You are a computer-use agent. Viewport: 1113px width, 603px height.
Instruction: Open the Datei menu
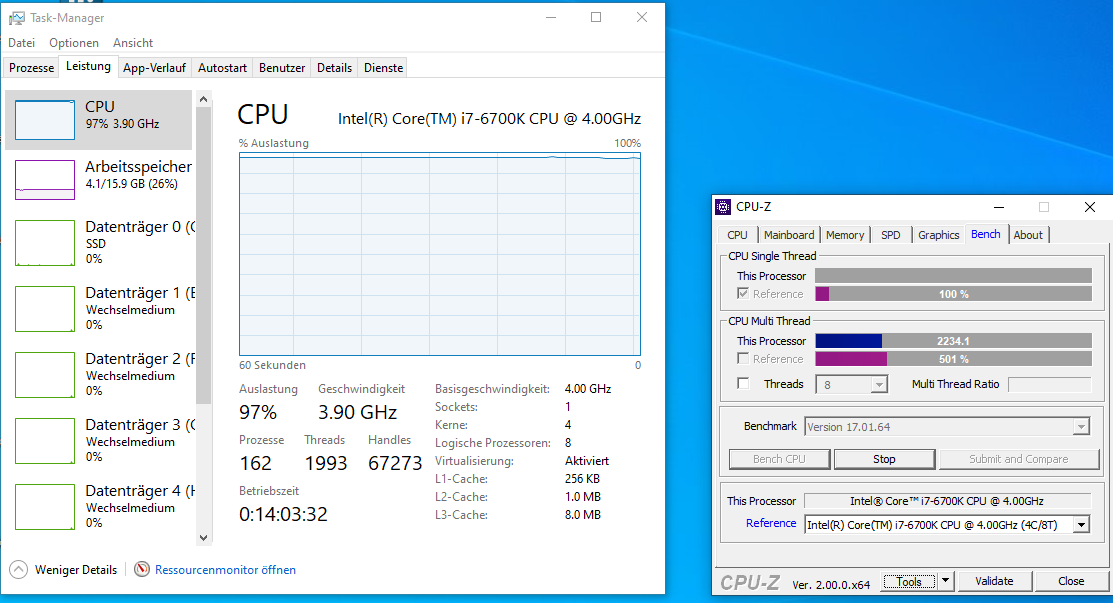pos(21,43)
